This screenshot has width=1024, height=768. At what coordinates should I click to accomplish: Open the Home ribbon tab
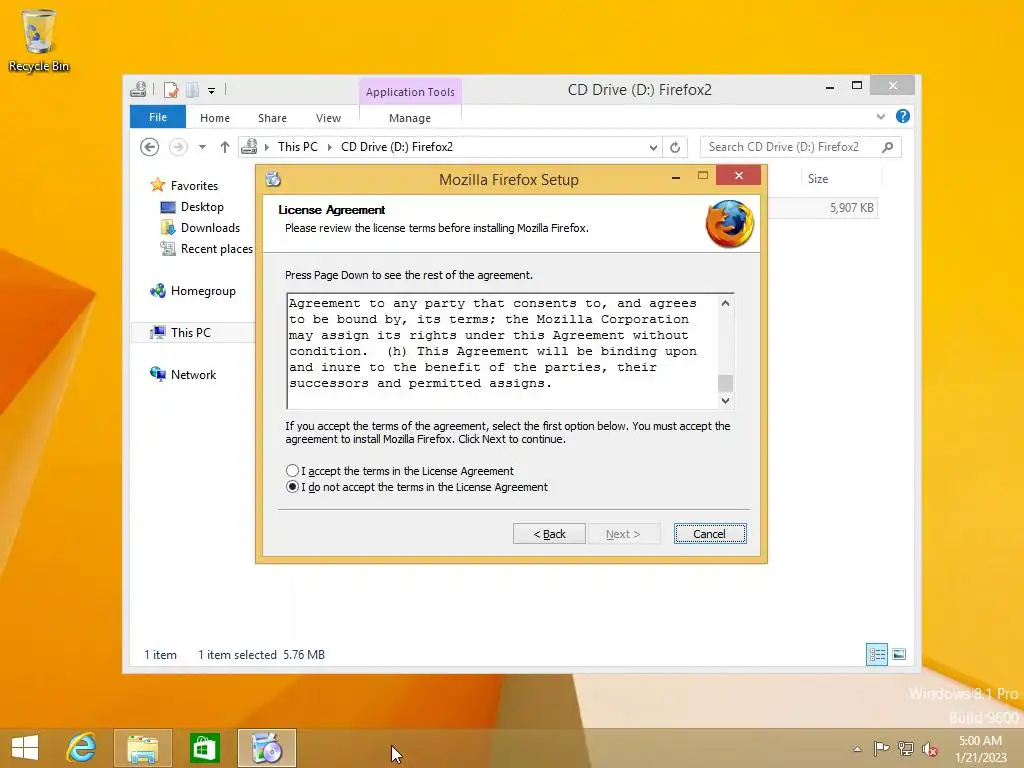tap(215, 118)
